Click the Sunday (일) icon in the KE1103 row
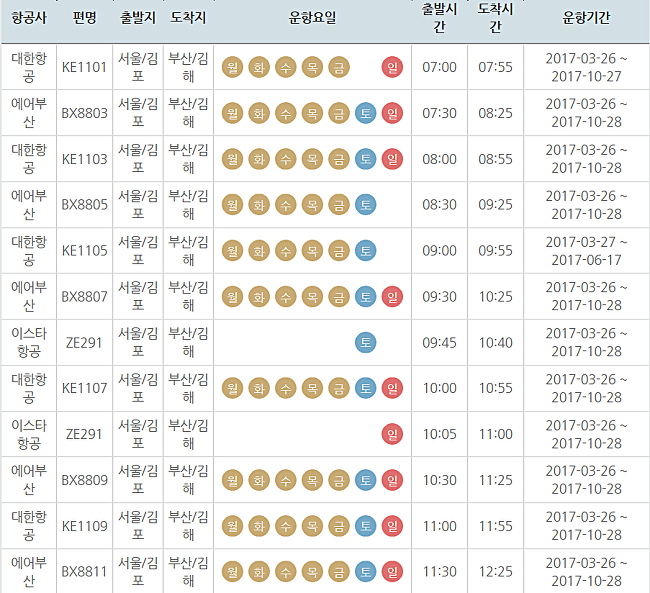The image size is (650, 593). click(x=392, y=159)
